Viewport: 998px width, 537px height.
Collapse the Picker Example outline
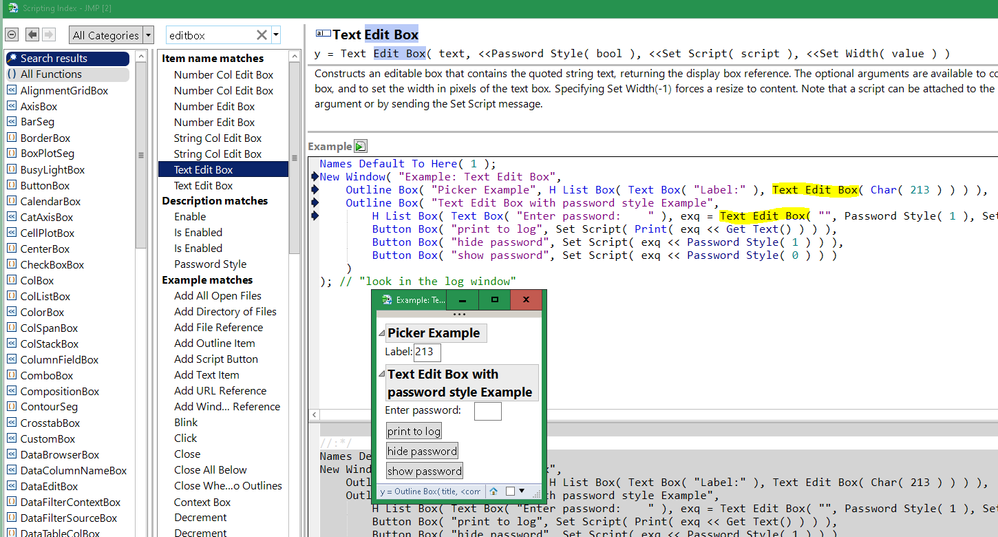point(381,333)
